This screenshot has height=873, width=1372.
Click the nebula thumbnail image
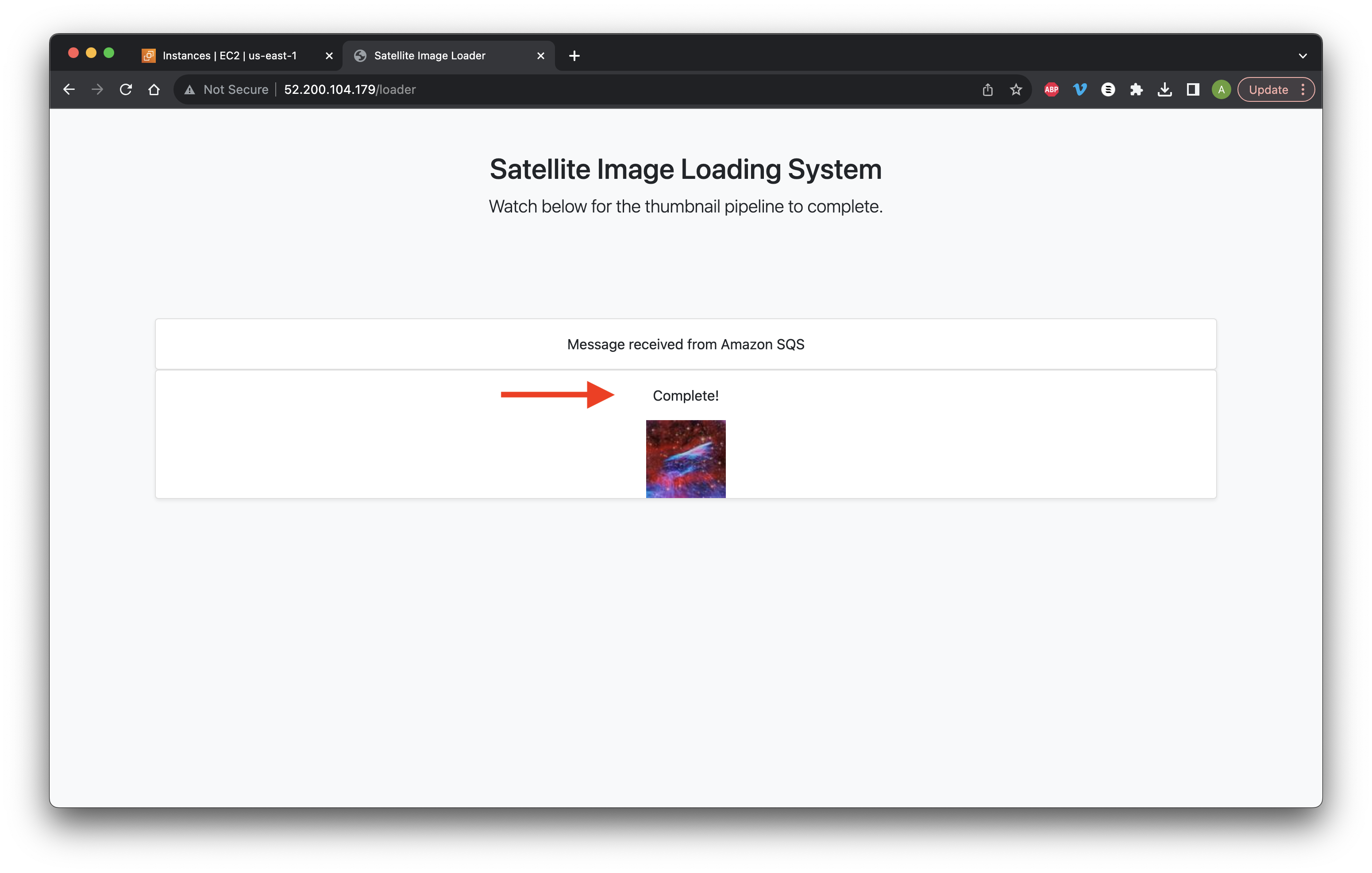pos(686,459)
